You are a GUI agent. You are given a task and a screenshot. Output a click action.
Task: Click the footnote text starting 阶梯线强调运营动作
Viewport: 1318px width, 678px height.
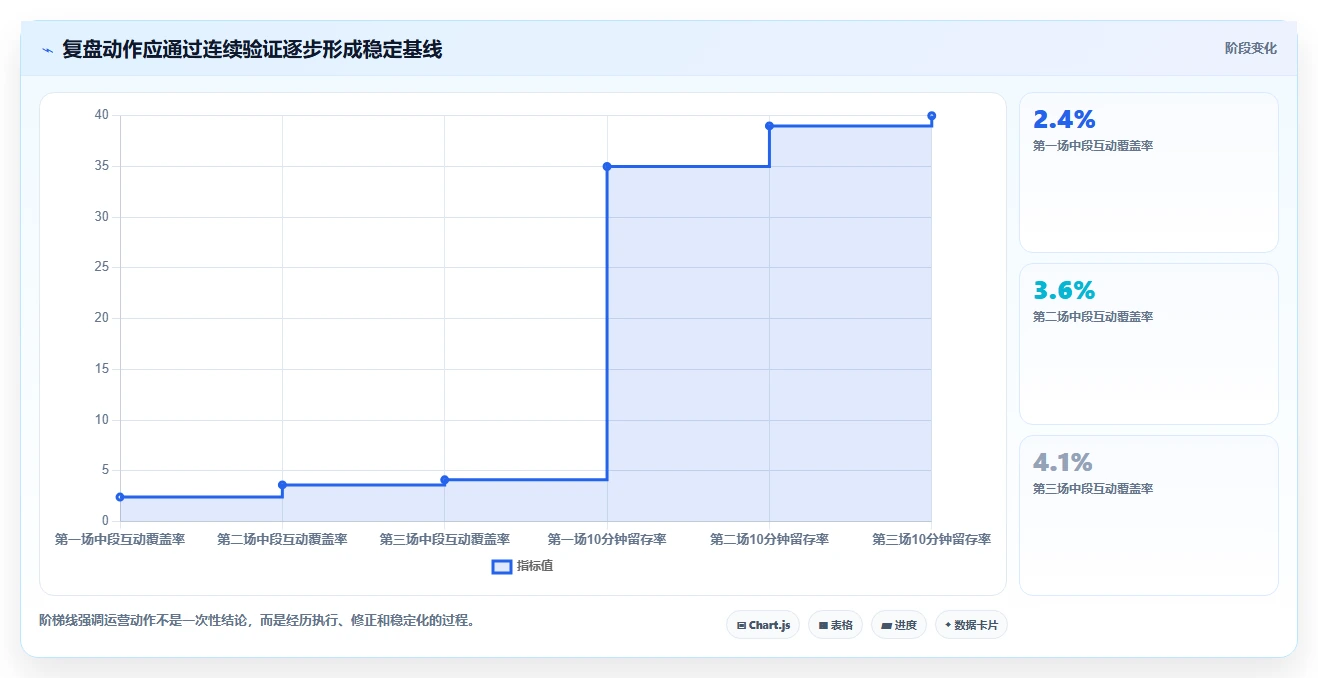pos(256,620)
